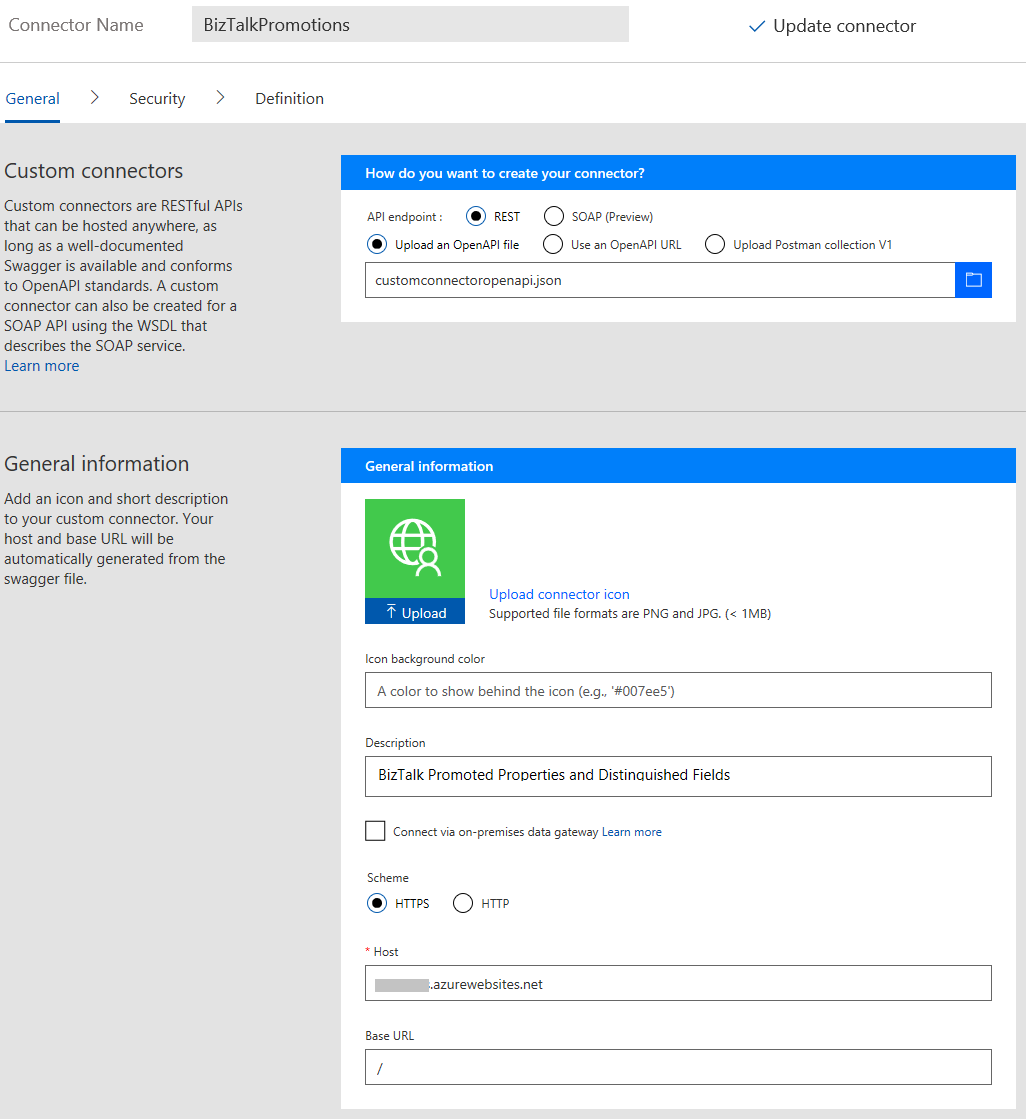Enable Connect via on-premises data gateway checkbox

click(x=375, y=831)
